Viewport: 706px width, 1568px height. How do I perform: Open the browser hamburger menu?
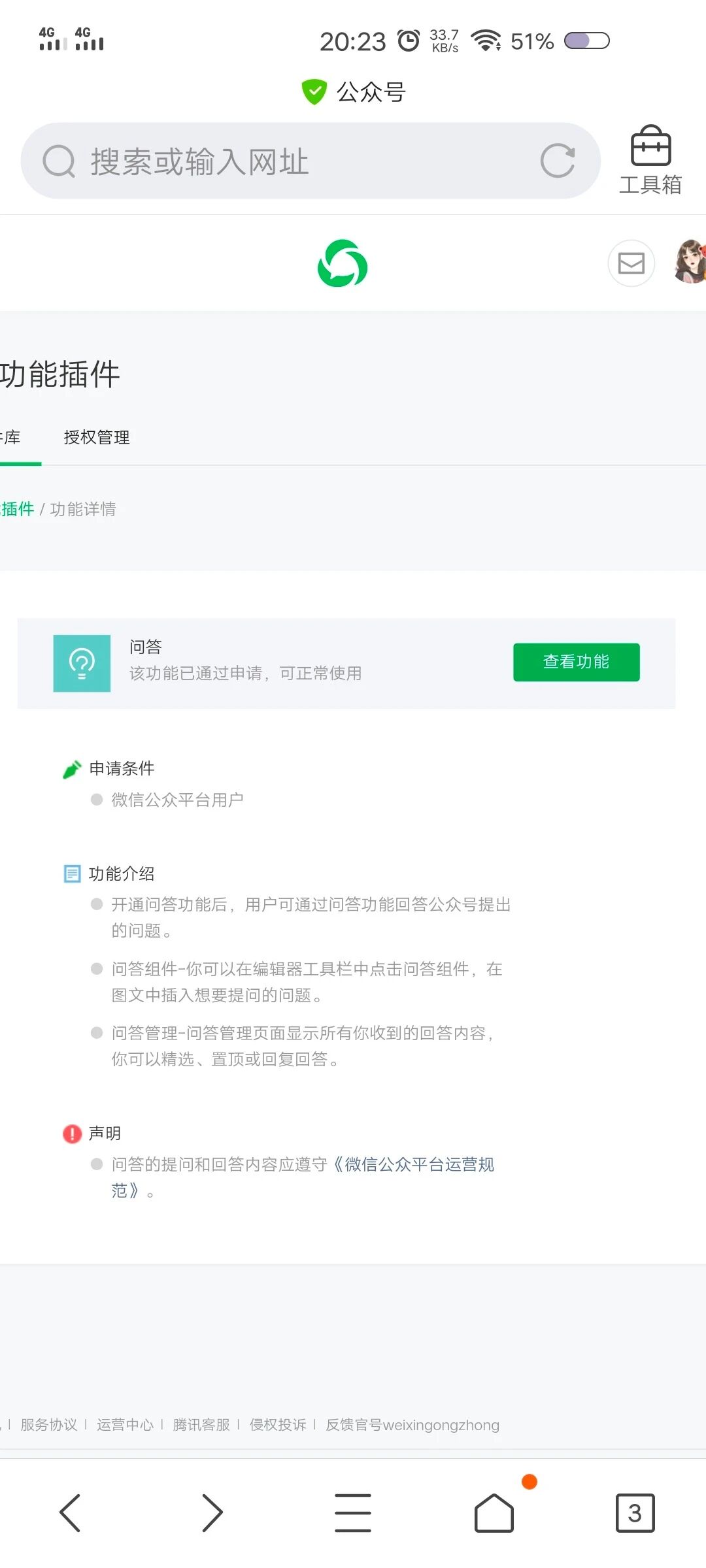pyautogui.click(x=353, y=1512)
